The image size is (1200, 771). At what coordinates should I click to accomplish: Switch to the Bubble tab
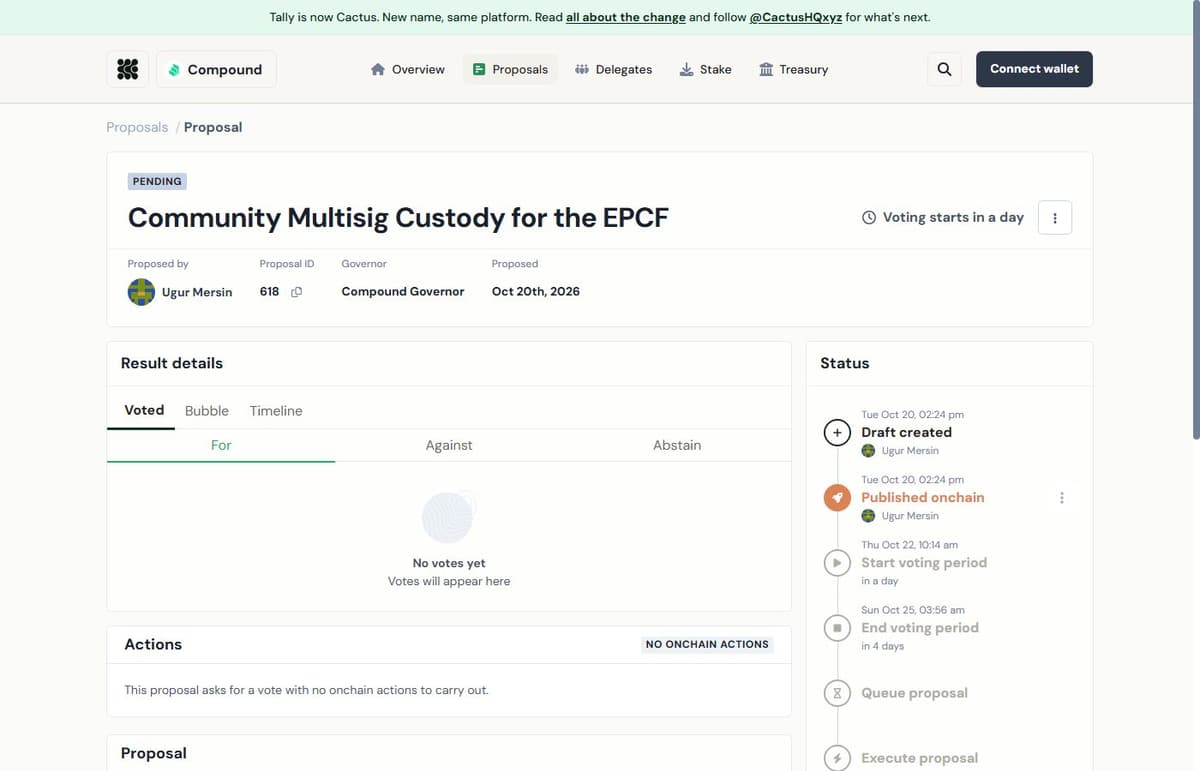pyautogui.click(x=207, y=411)
